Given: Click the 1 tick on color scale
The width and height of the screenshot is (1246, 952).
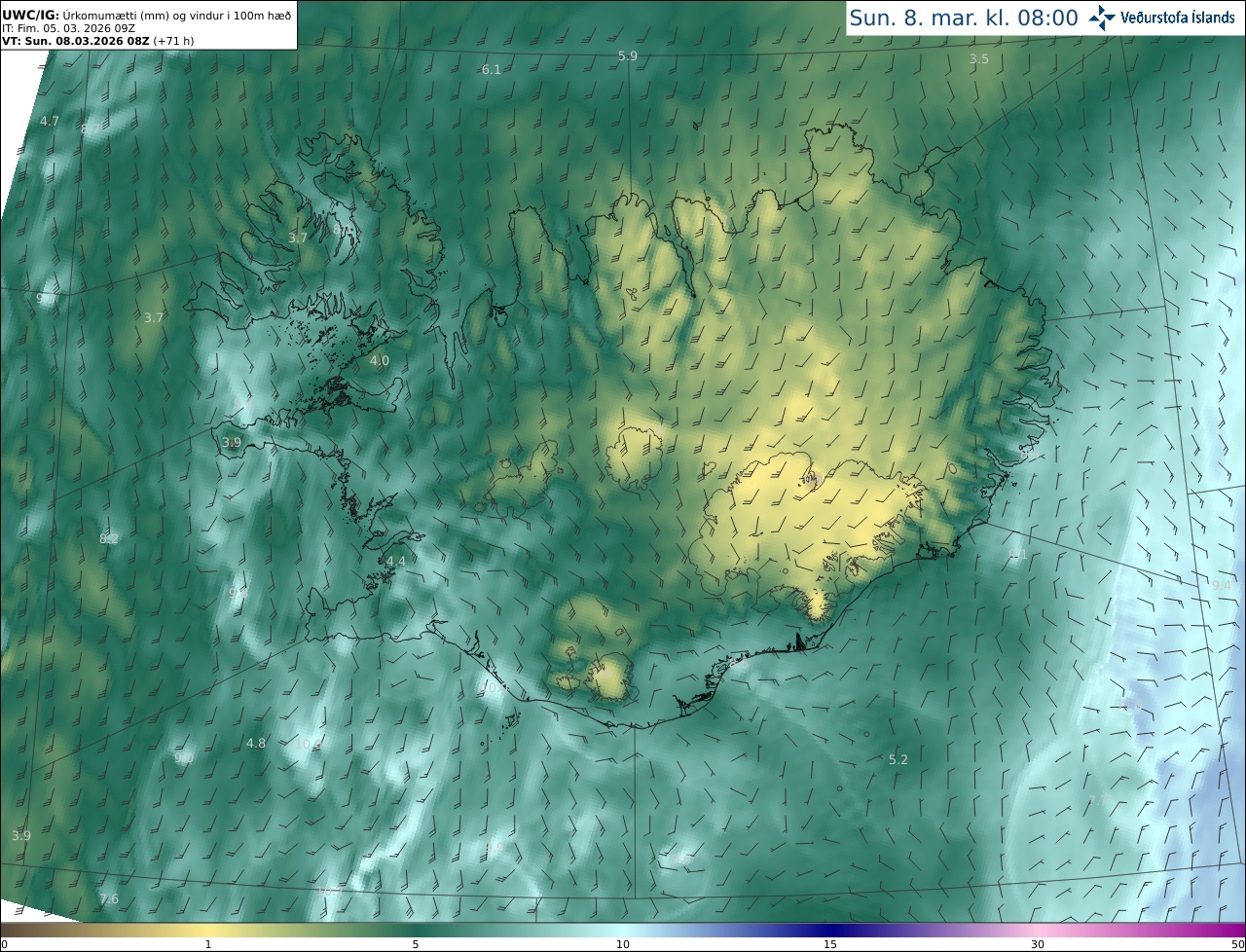Looking at the screenshot, I should [208, 944].
